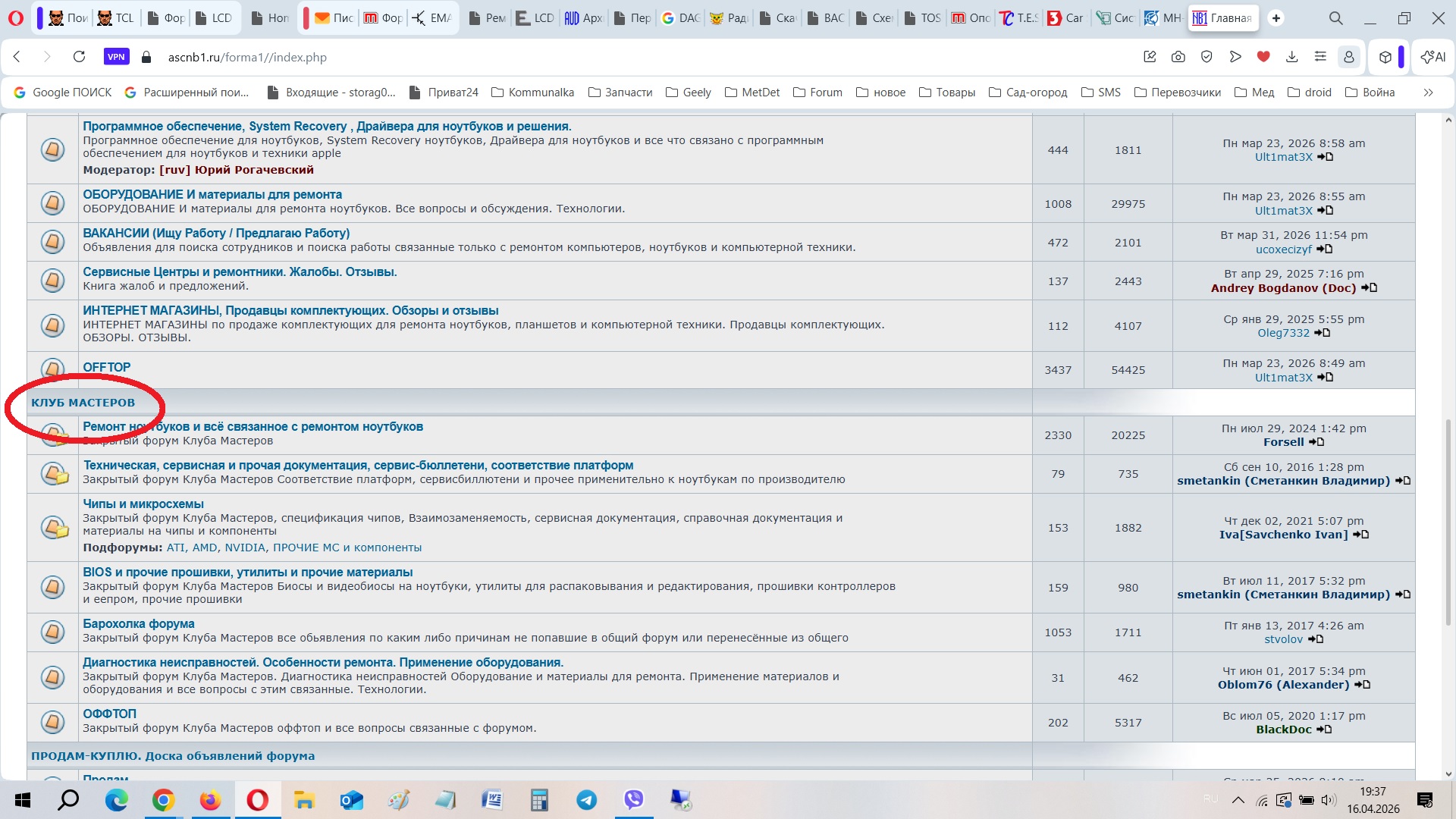Open Easy Setup sliders icon

click(x=1320, y=57)
